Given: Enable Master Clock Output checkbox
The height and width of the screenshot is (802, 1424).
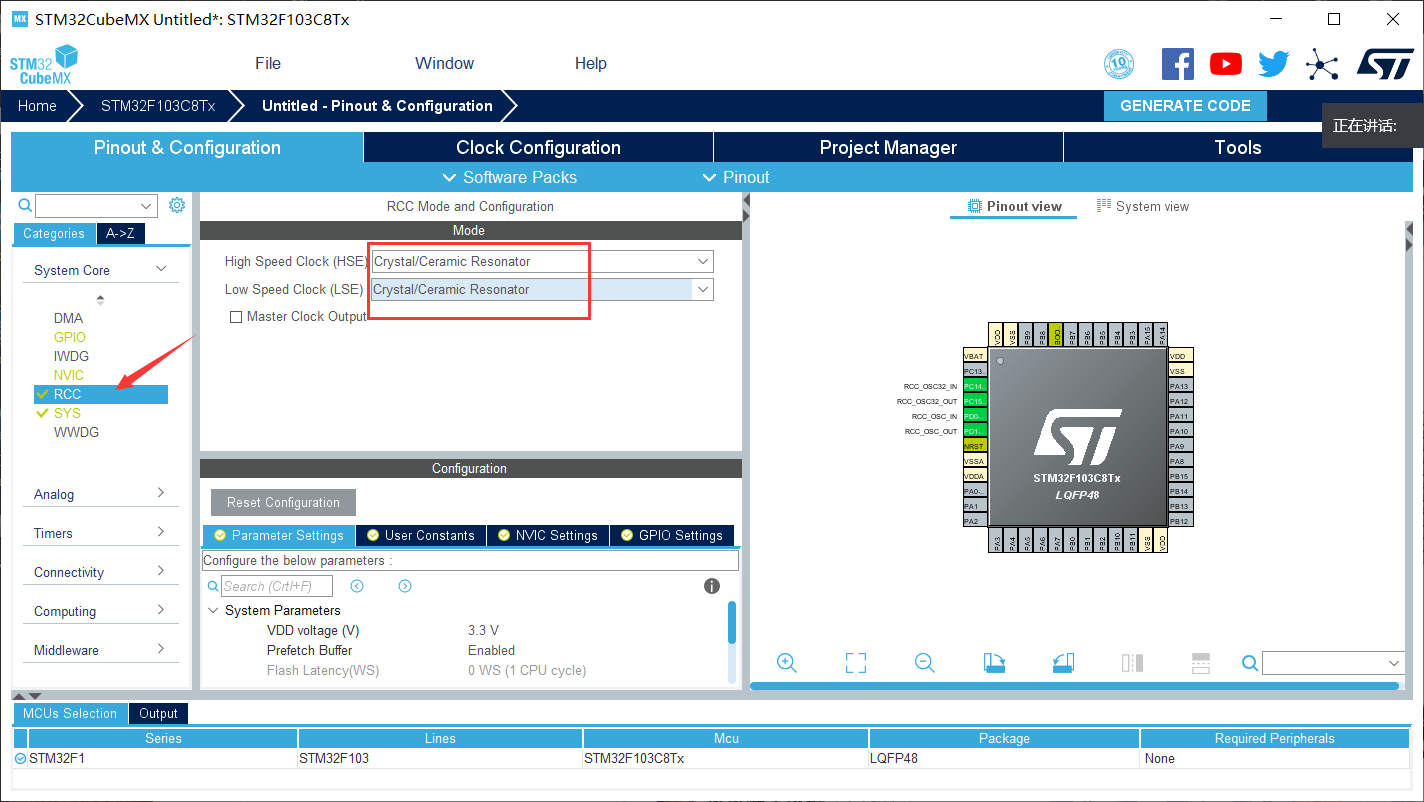Looking at the screenshot, I should [236, 317].
